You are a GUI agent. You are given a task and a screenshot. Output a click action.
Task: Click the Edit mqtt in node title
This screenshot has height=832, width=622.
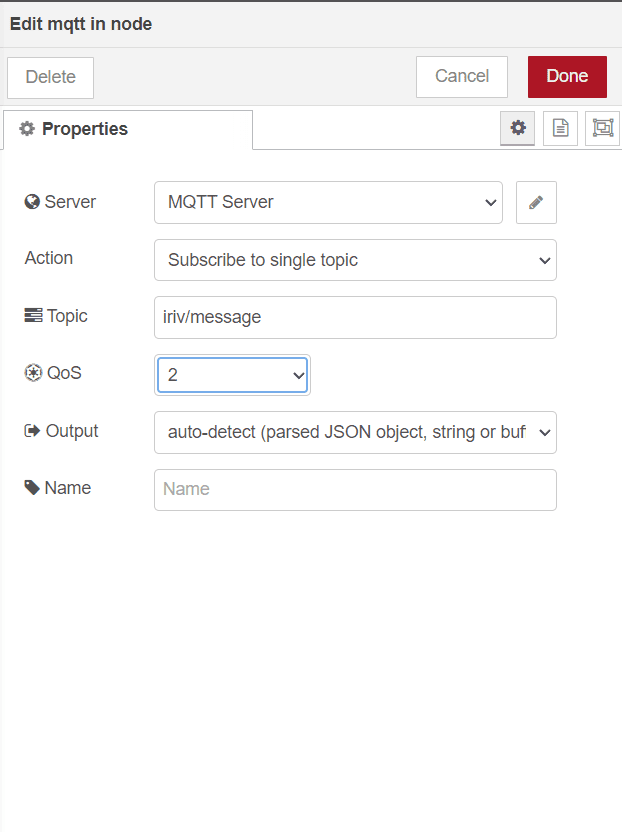(81, 24)
